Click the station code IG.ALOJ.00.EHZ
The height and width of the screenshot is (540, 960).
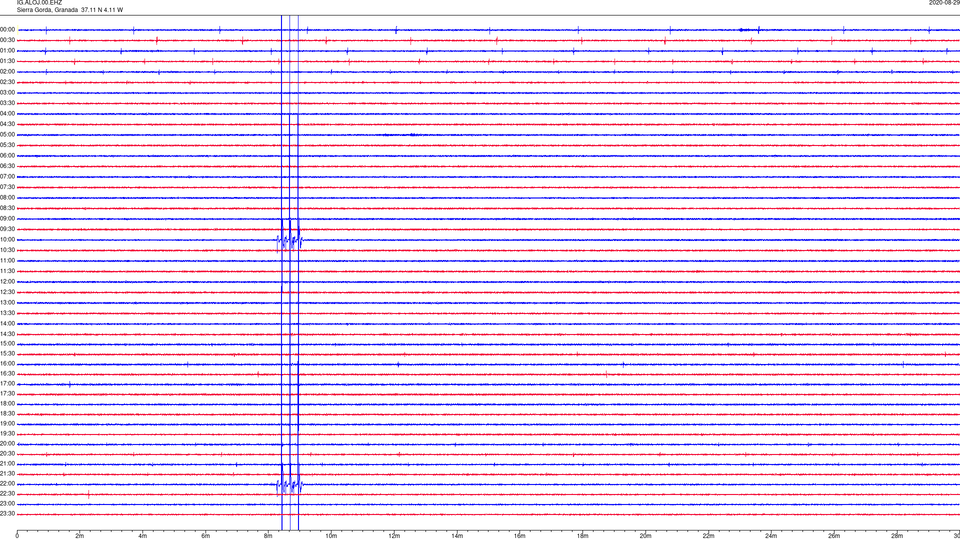(39, 3)
